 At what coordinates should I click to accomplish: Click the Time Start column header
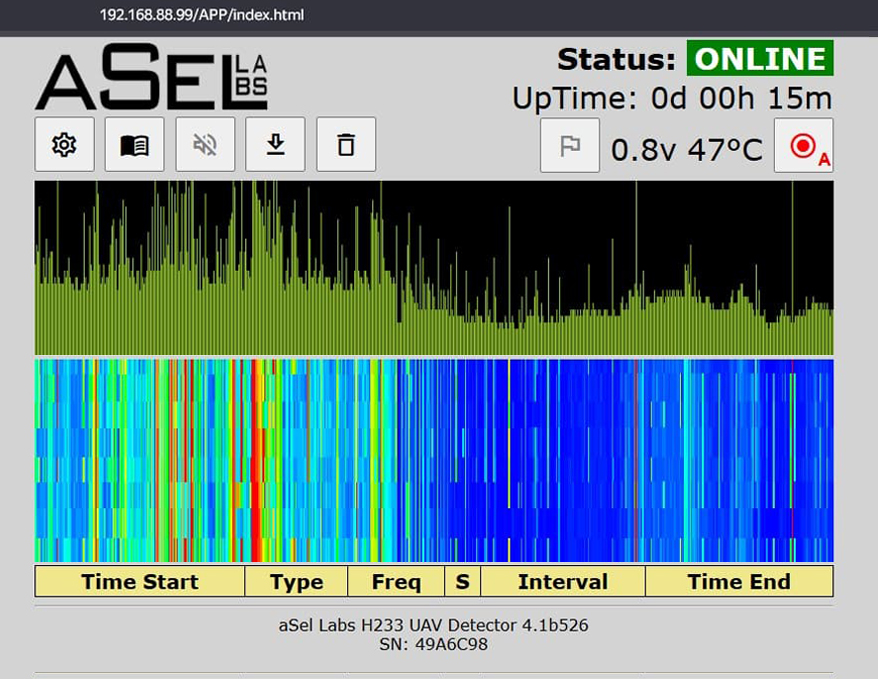[x=139, y=582]
